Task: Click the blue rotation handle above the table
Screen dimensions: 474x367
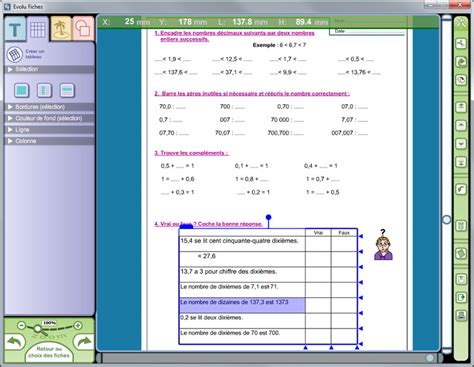Action: (x=268, y=217)
